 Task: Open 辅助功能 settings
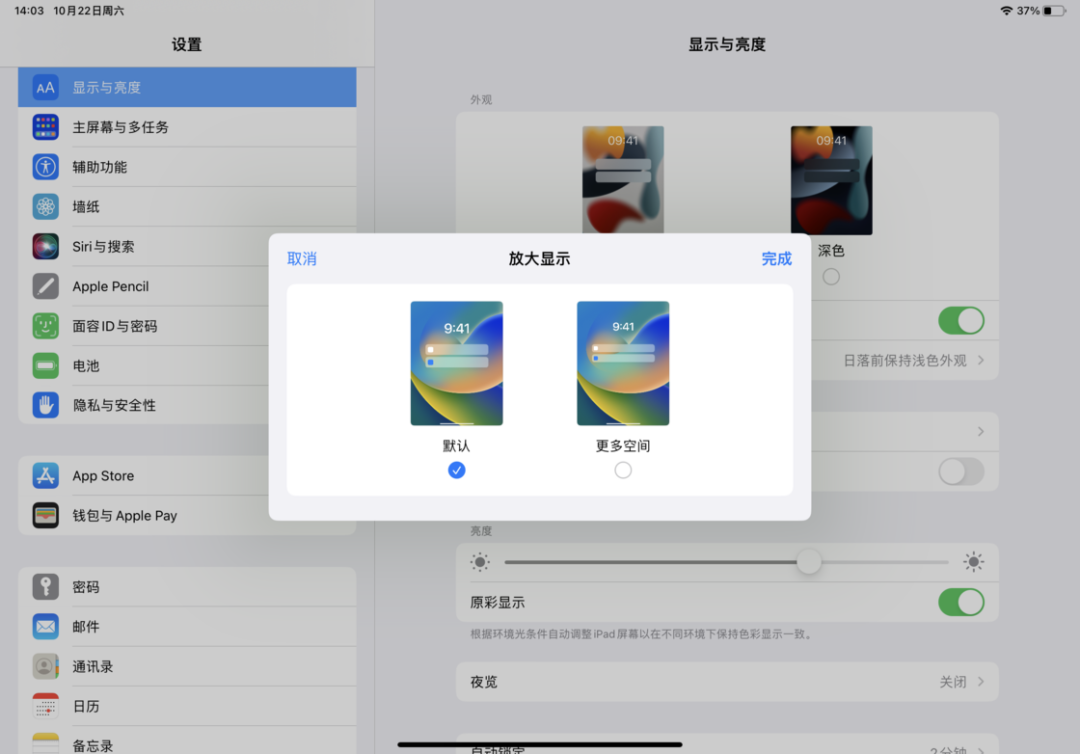pos(187,167)
